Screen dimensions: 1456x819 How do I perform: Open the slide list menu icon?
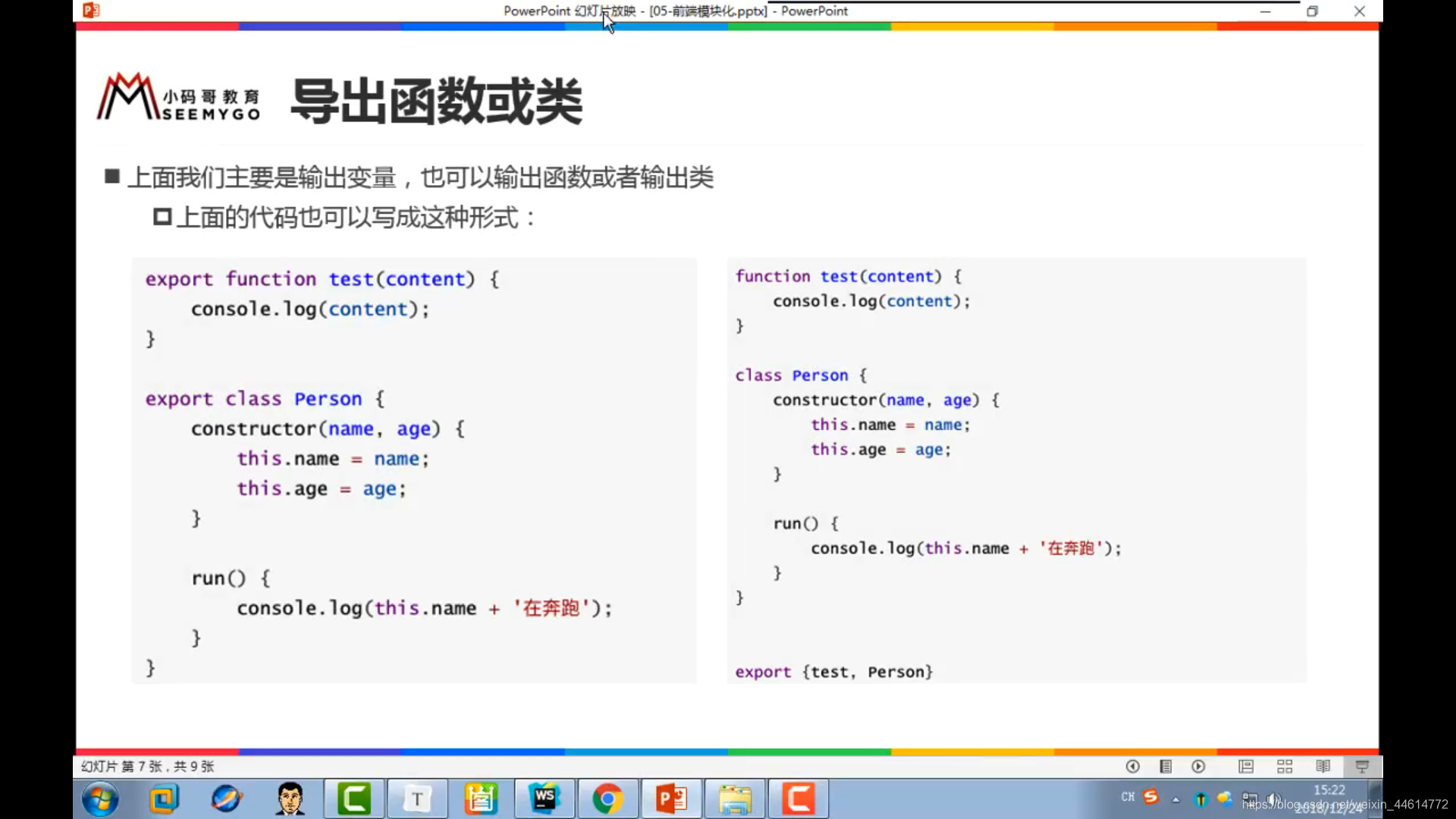click(x=1166, y=767)
